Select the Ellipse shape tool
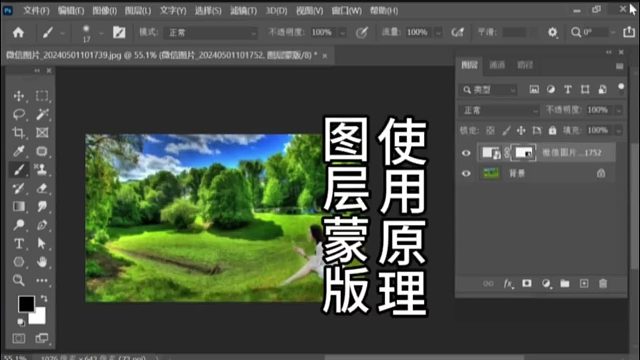 pos(18,262)
